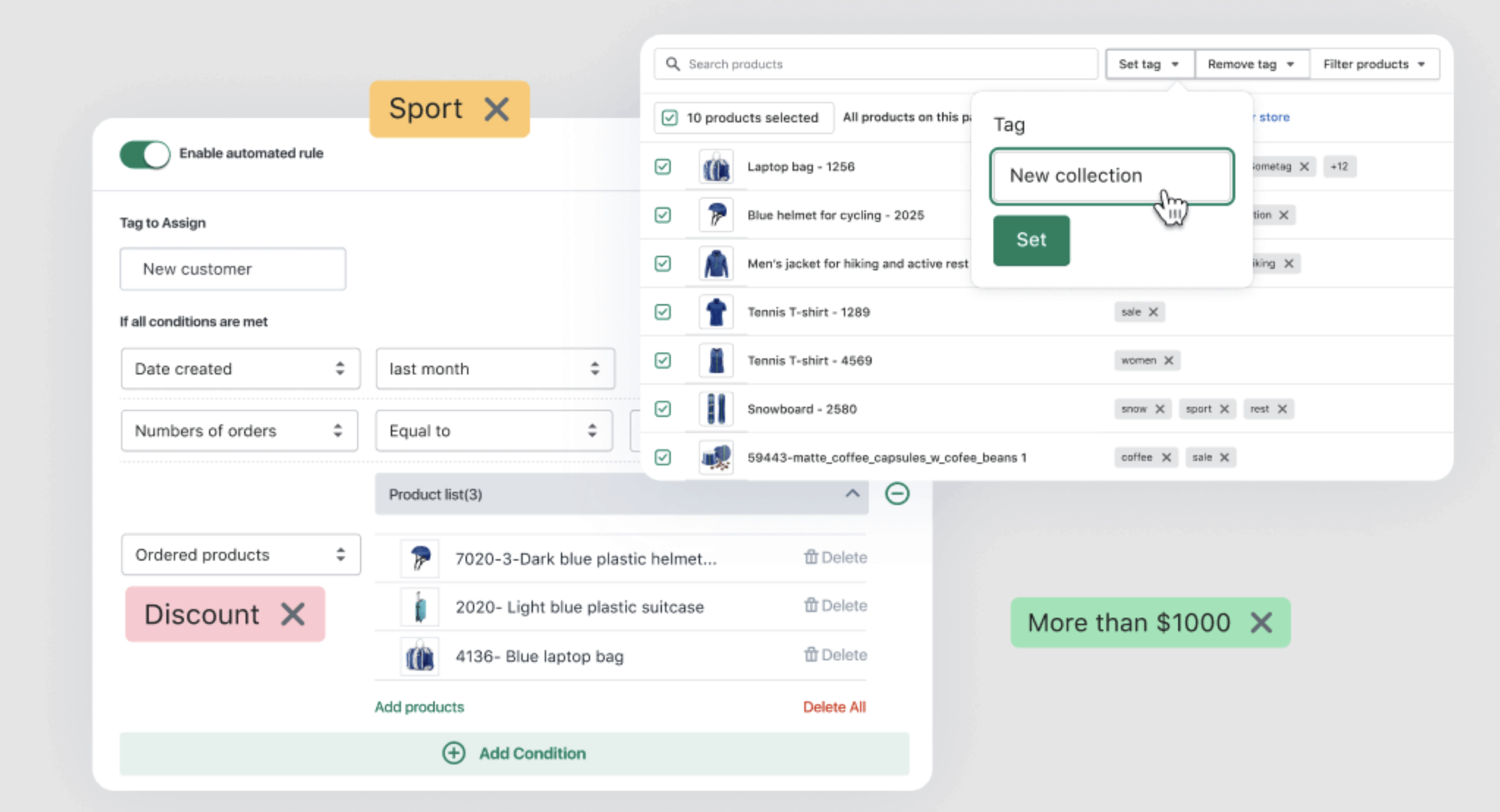1500x812 pixels.
Task: Focus the Search products field
Action: point(875,64)
